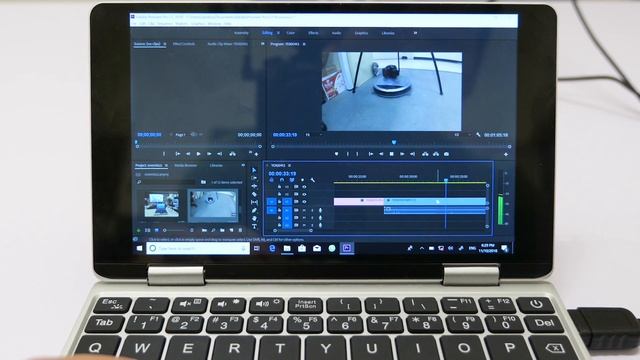Open Program monitor button editor plus
Image resolution: width=640 pixels, height=360 pixels.
506,154
